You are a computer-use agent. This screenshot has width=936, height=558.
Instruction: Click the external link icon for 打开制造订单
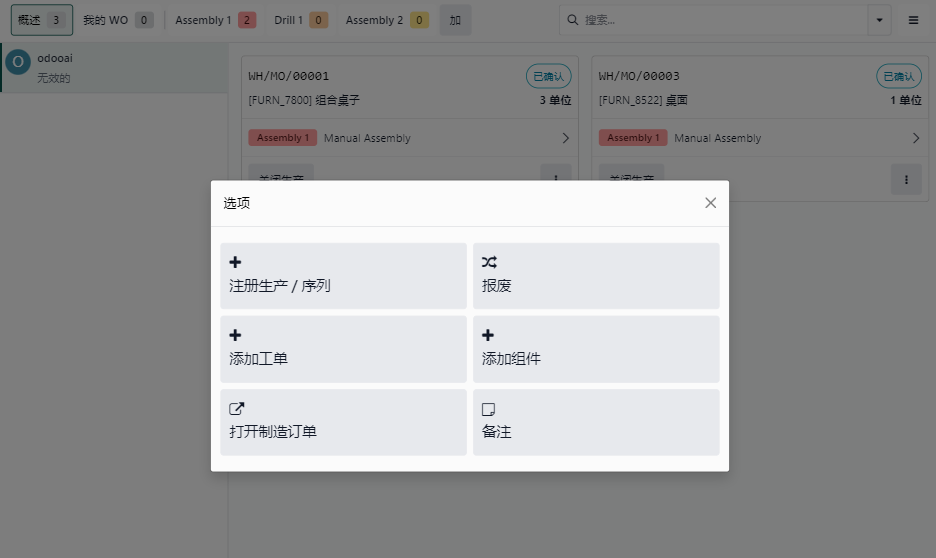point(236,408)
